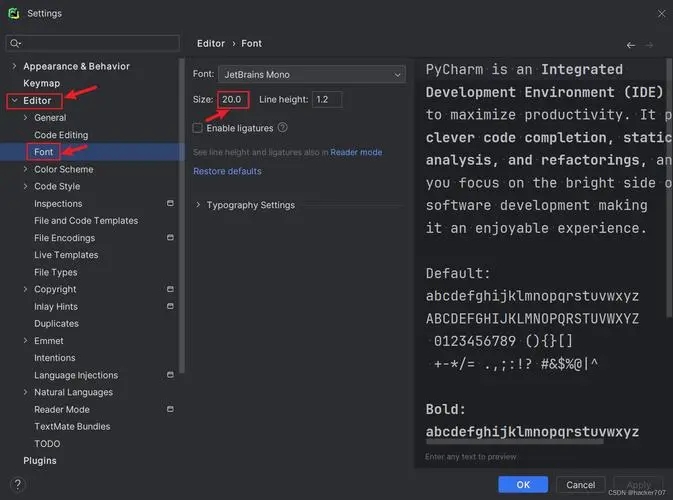673x500 pixels.
Task: Enable the ligatures checkbox
Action: tap(198, 128)
